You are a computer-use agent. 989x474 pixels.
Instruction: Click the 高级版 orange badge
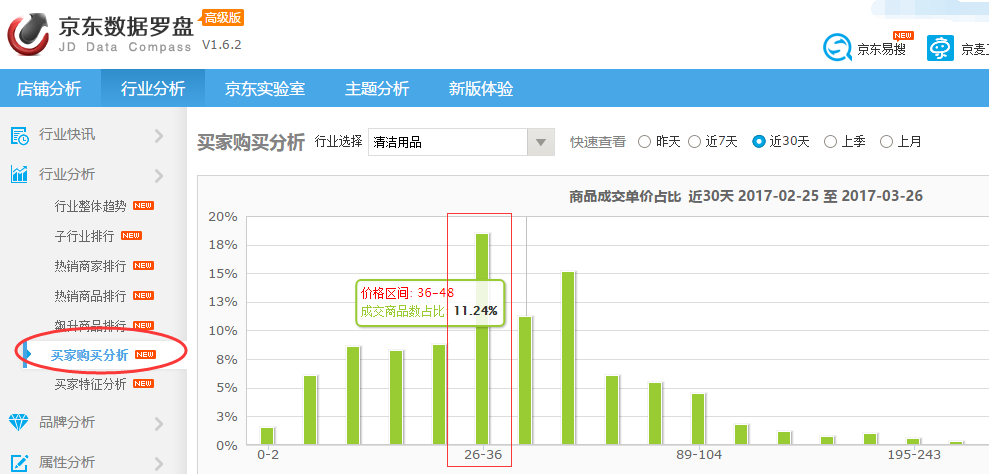click(x=223, y=18)
